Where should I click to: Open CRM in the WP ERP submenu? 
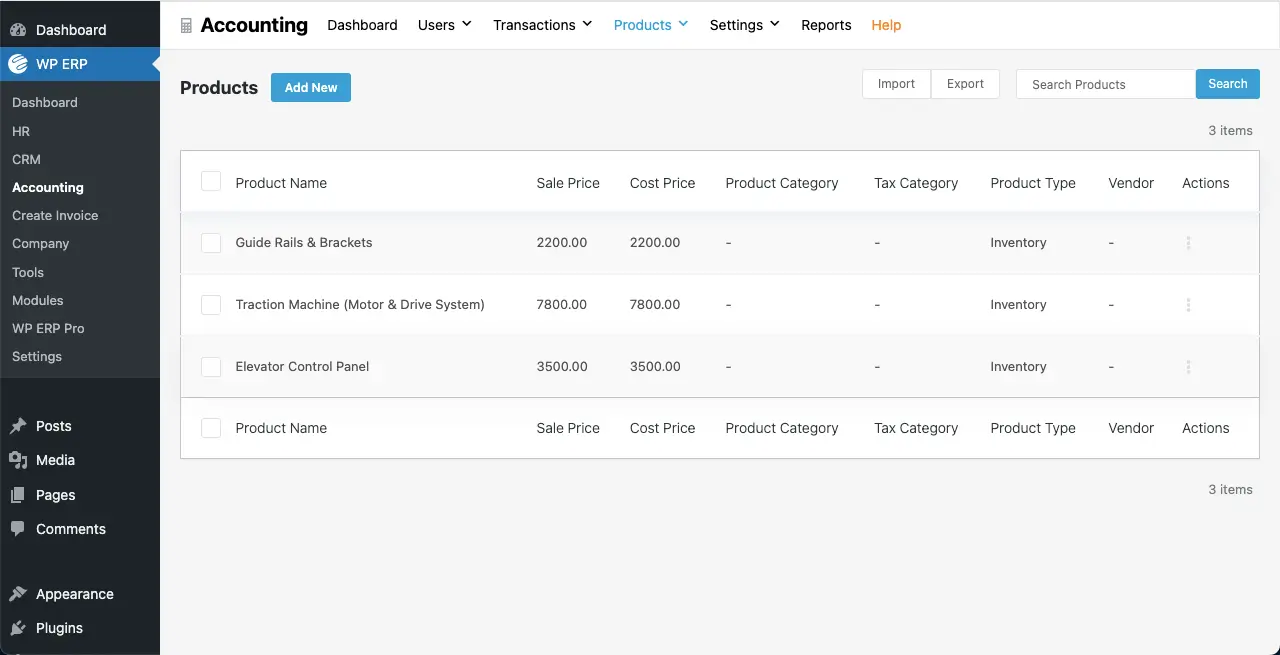pyautogui.click(x=26, y=159)
